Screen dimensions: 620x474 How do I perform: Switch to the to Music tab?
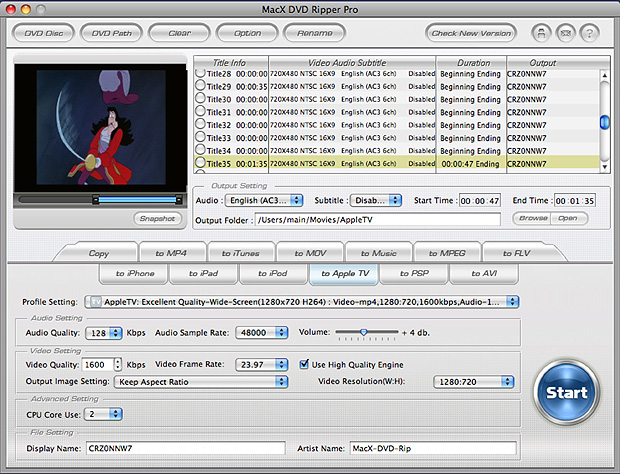[378, 253]
